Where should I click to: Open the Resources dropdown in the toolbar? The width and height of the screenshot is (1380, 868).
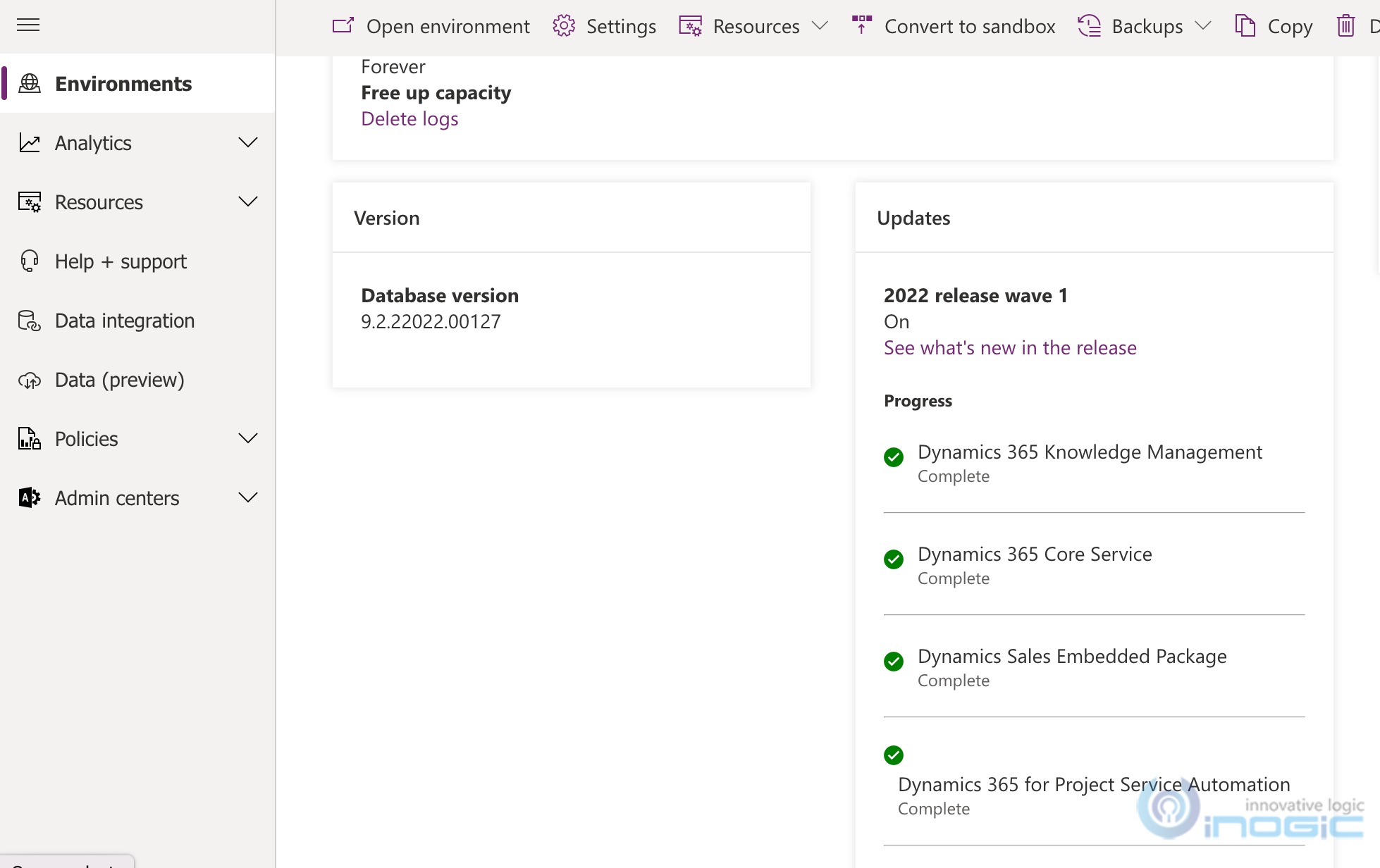(x=820, y=25)
